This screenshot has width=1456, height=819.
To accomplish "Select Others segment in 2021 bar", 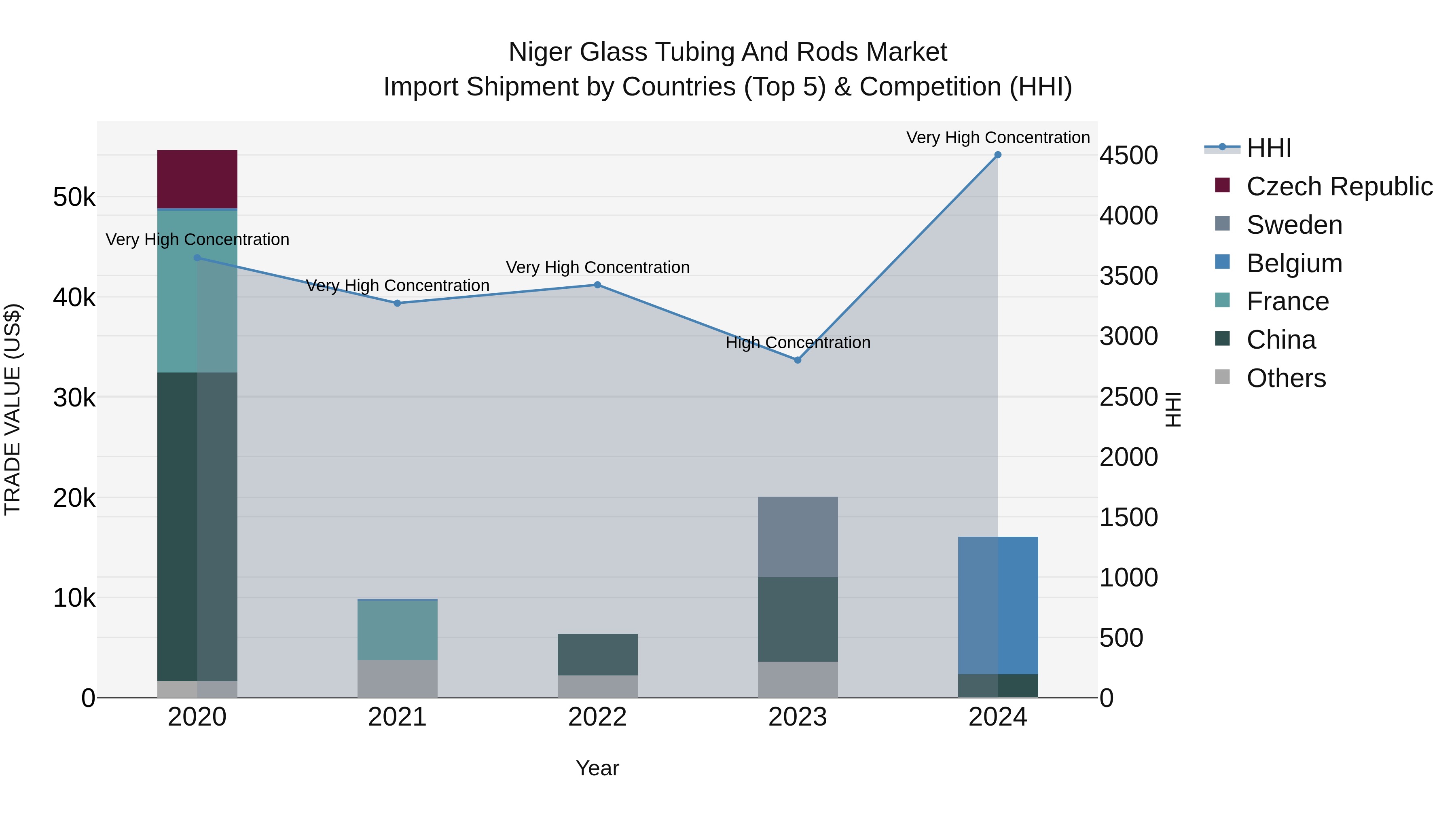I will coord(397,679).
